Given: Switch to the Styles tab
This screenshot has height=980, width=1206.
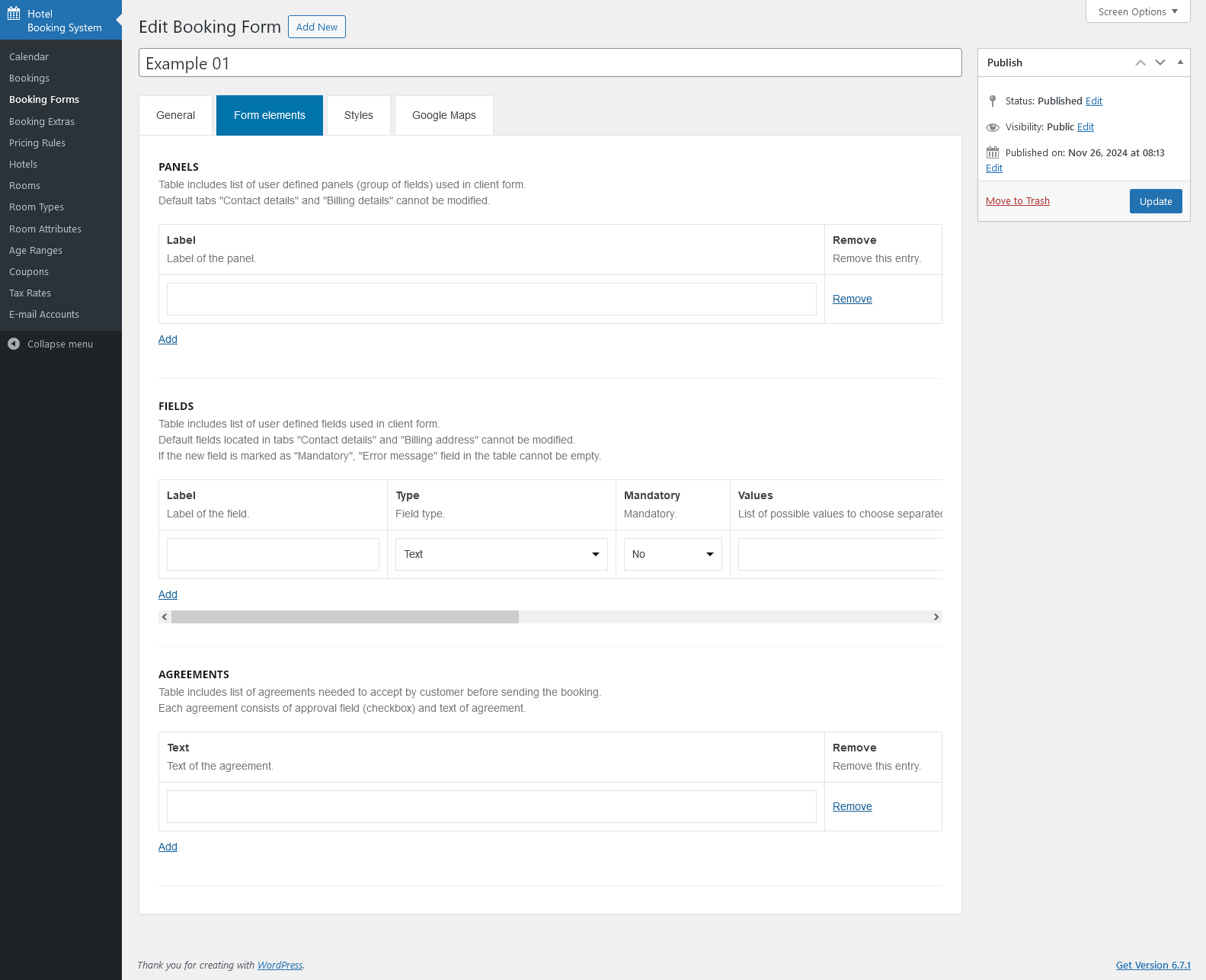Looking at the screenshot, I should pyautogui.click(x=358, y=115).
